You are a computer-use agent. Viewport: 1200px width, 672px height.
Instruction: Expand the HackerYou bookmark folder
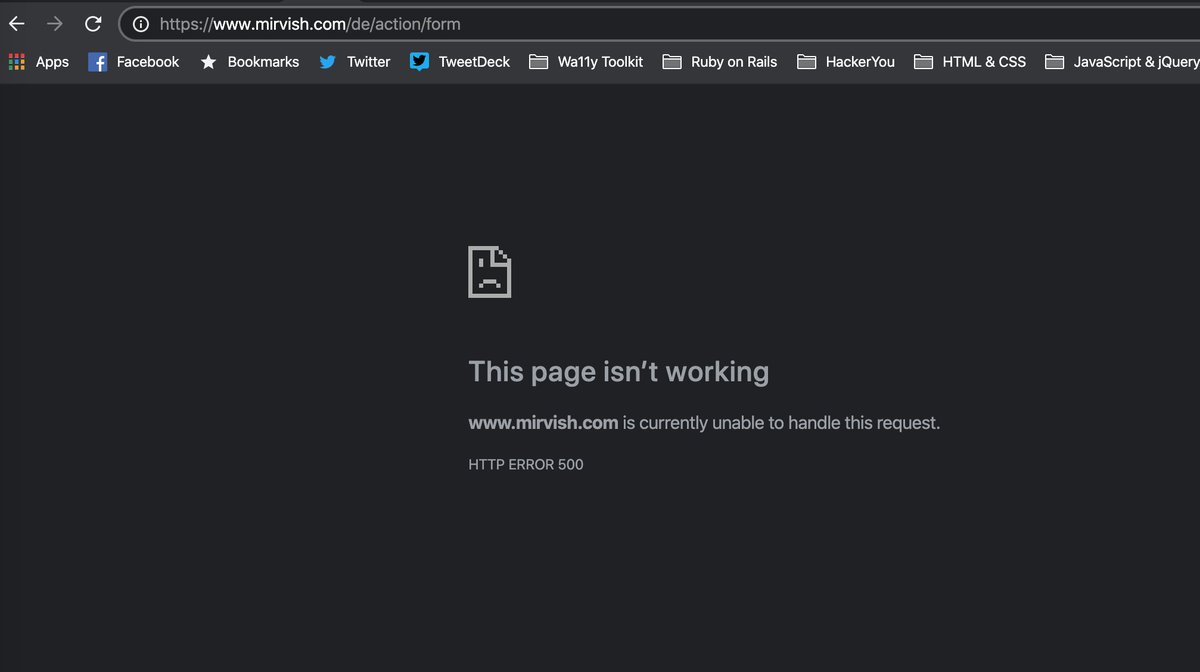846,62
